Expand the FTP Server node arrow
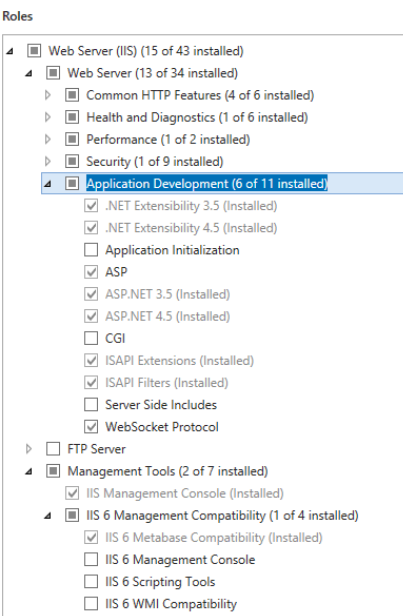 (x=29, y=449)
